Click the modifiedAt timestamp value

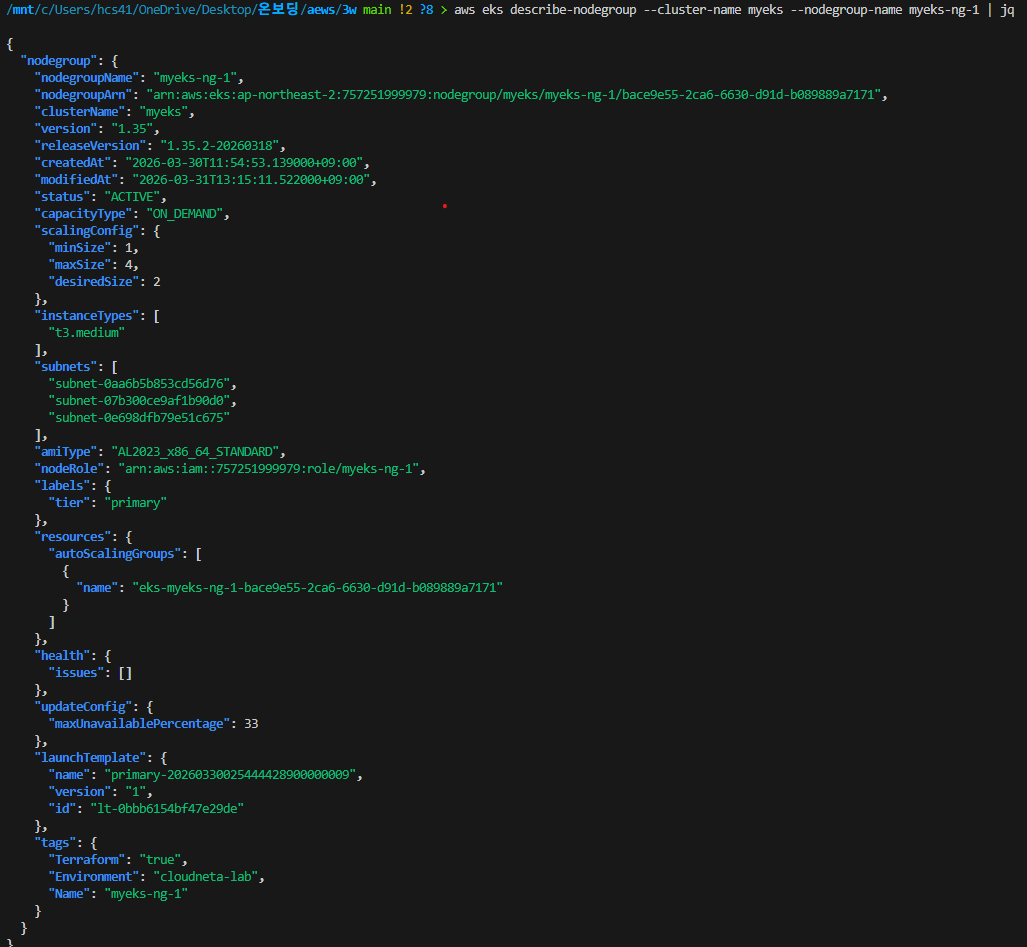point(254,179)
